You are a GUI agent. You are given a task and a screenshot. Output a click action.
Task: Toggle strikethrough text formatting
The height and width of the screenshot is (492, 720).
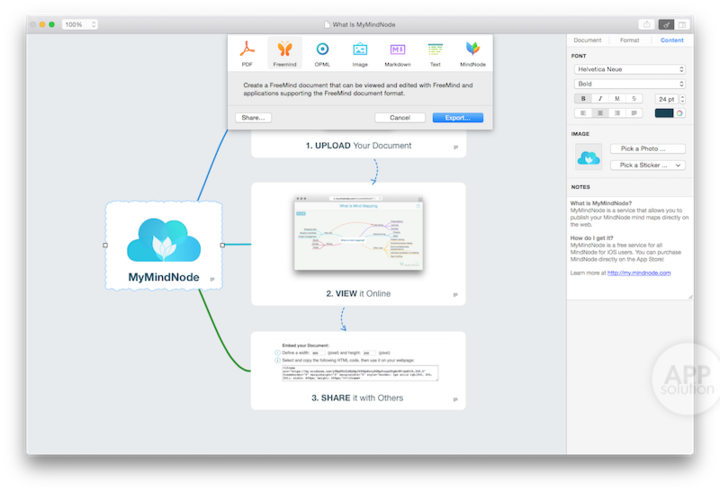coord(634,98)
